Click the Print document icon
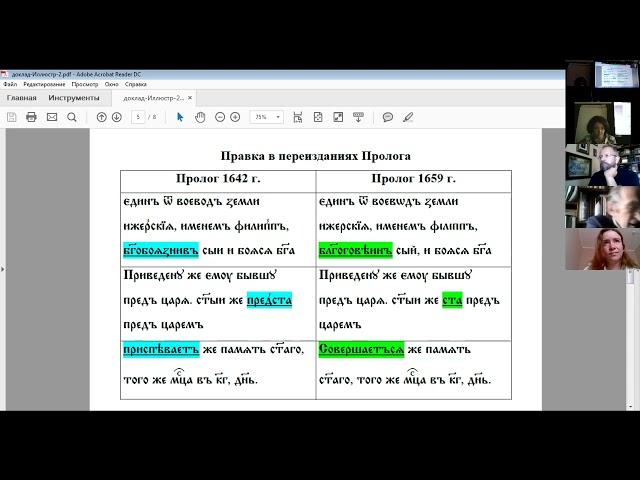 [x=32, y=117]
